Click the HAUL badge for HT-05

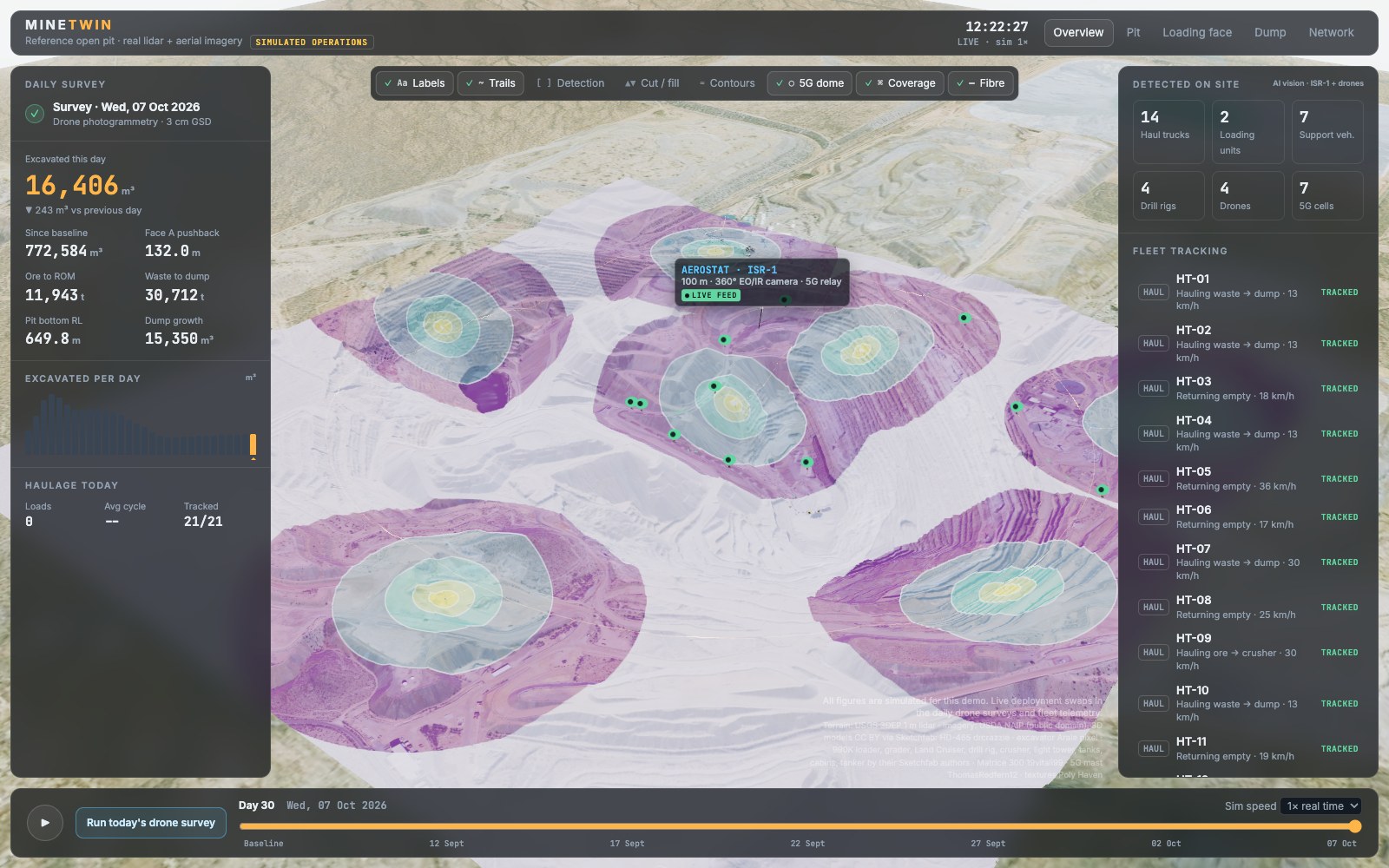1153,479
